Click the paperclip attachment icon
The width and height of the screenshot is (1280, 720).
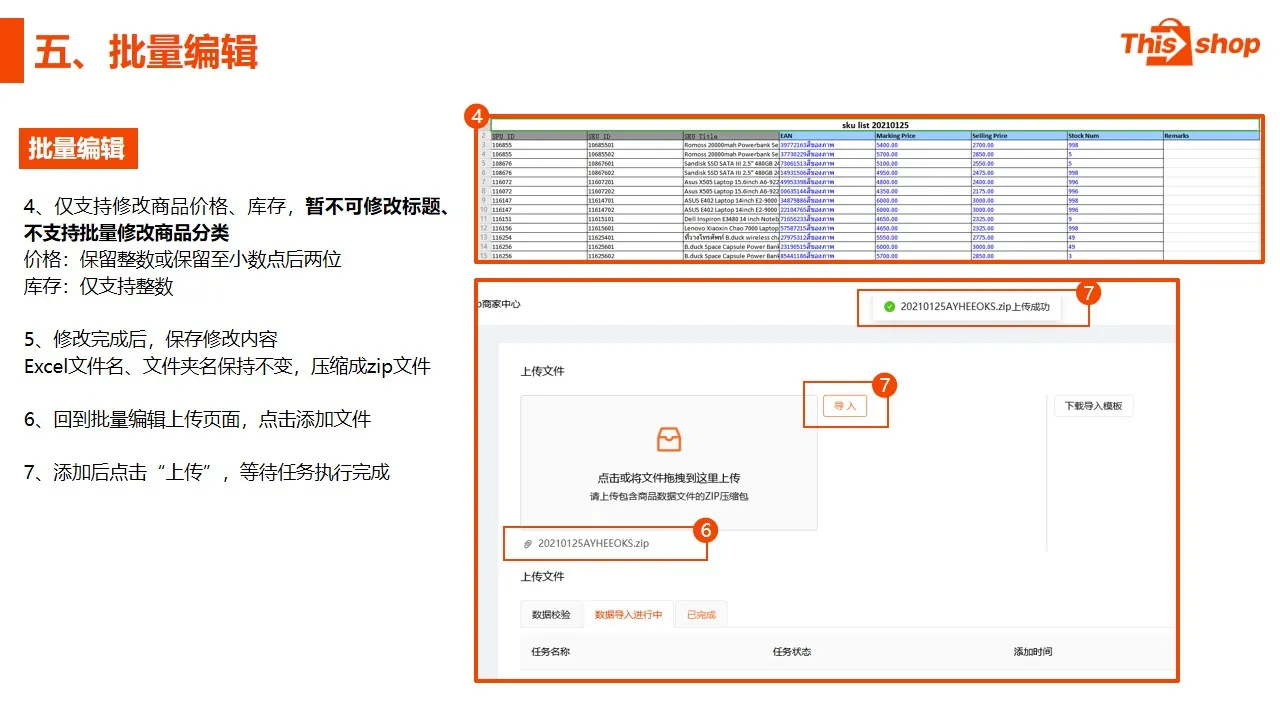527,544
